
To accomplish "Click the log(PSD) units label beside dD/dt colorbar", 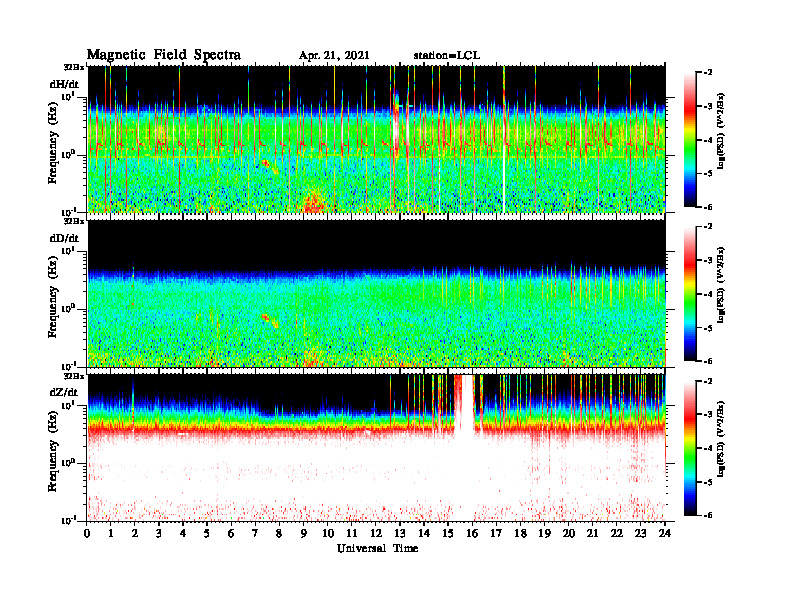I will pyautogui.click(x=720, y=285).
